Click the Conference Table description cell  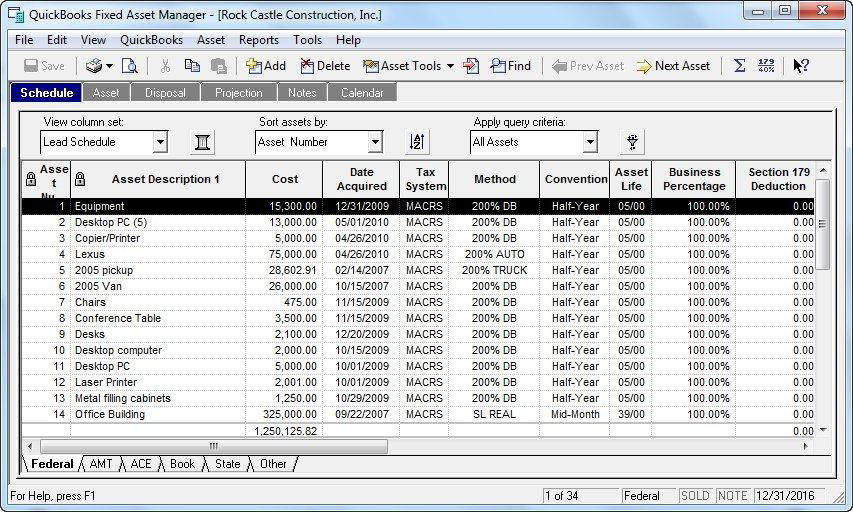pos(158,318)
